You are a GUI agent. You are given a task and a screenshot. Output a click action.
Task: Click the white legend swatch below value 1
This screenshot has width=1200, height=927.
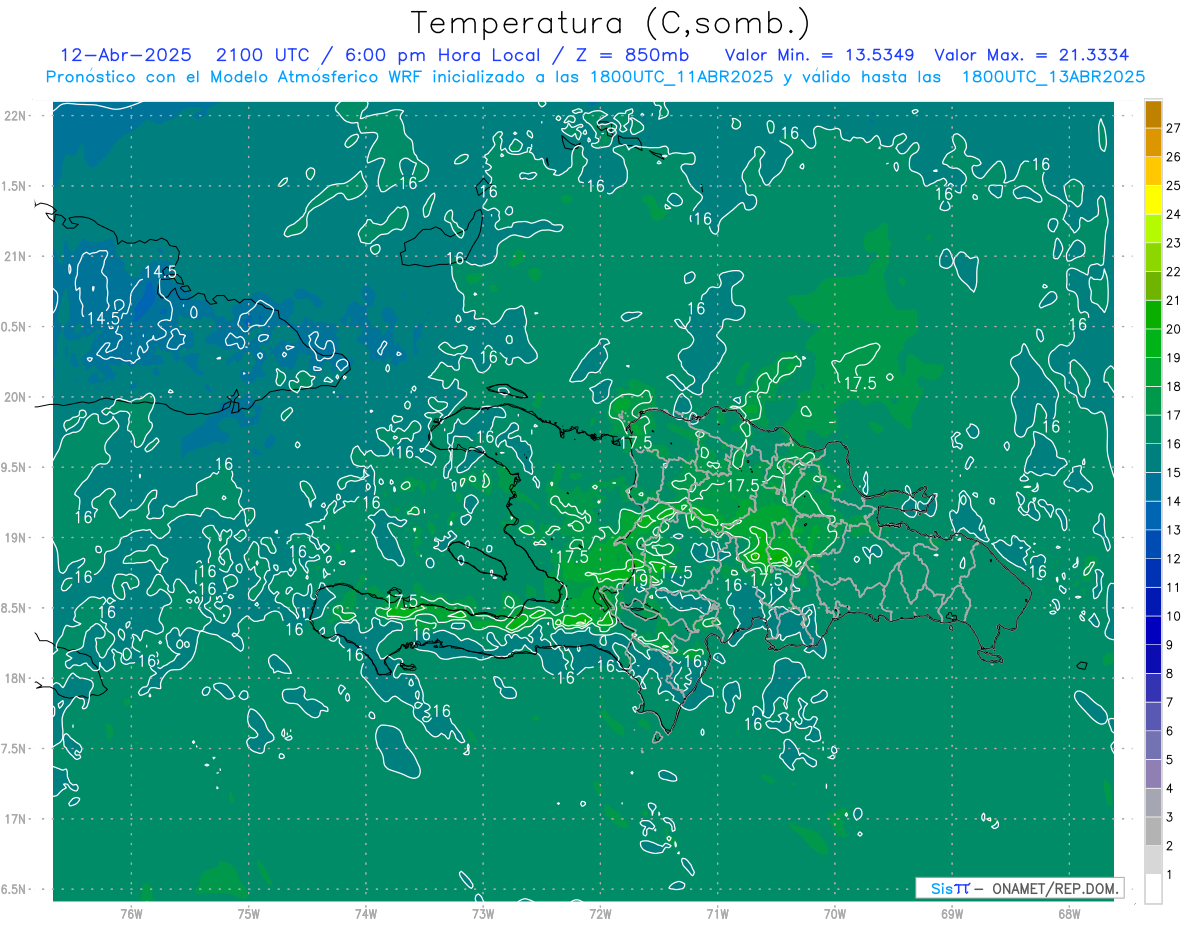pyautogui.click(x=1153, y=888)
